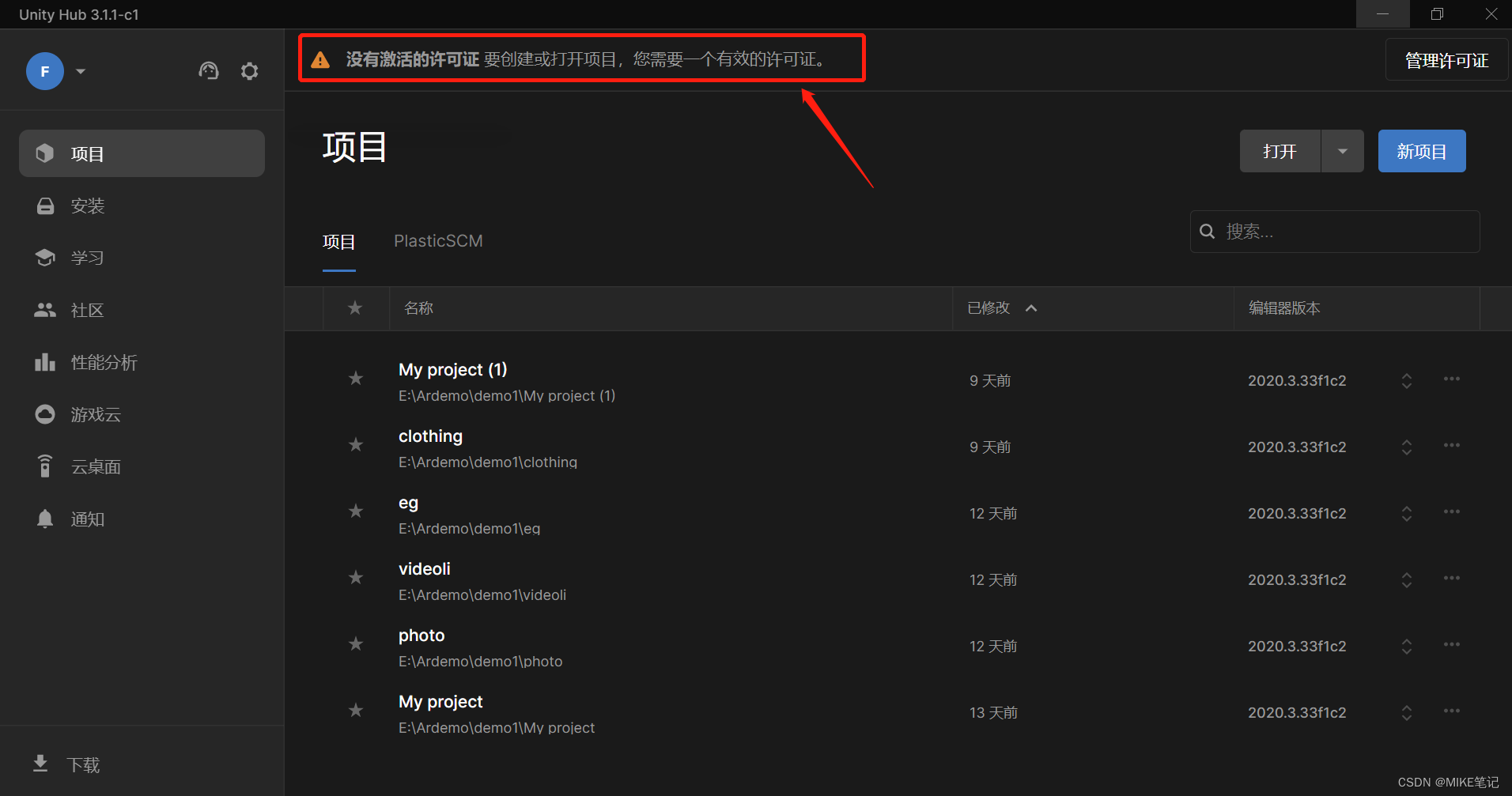Click path E:\Ardemo\demo1\videoli

pyautogui.click(x=482, y=595)
